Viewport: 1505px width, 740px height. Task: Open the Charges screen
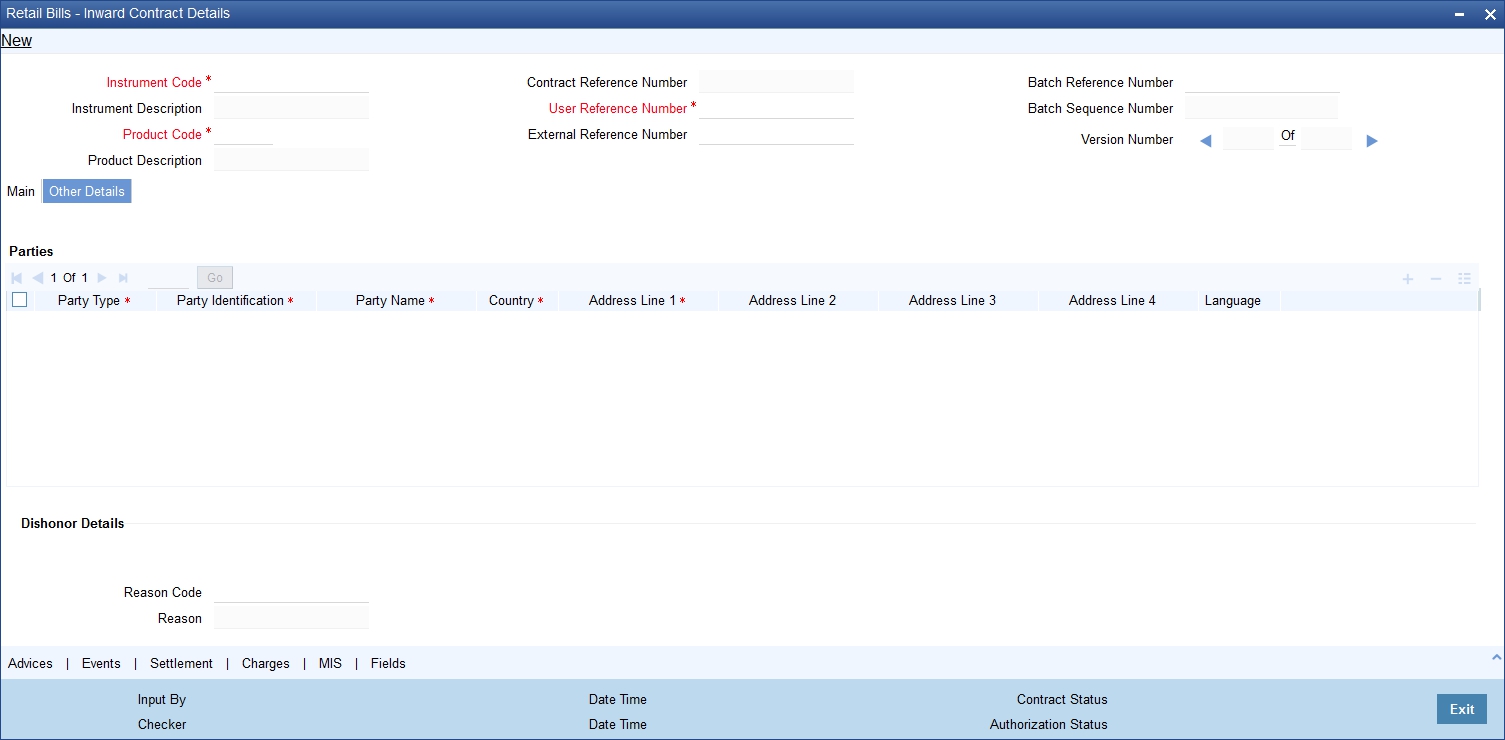pyautogui.click(x=265, y=663)
